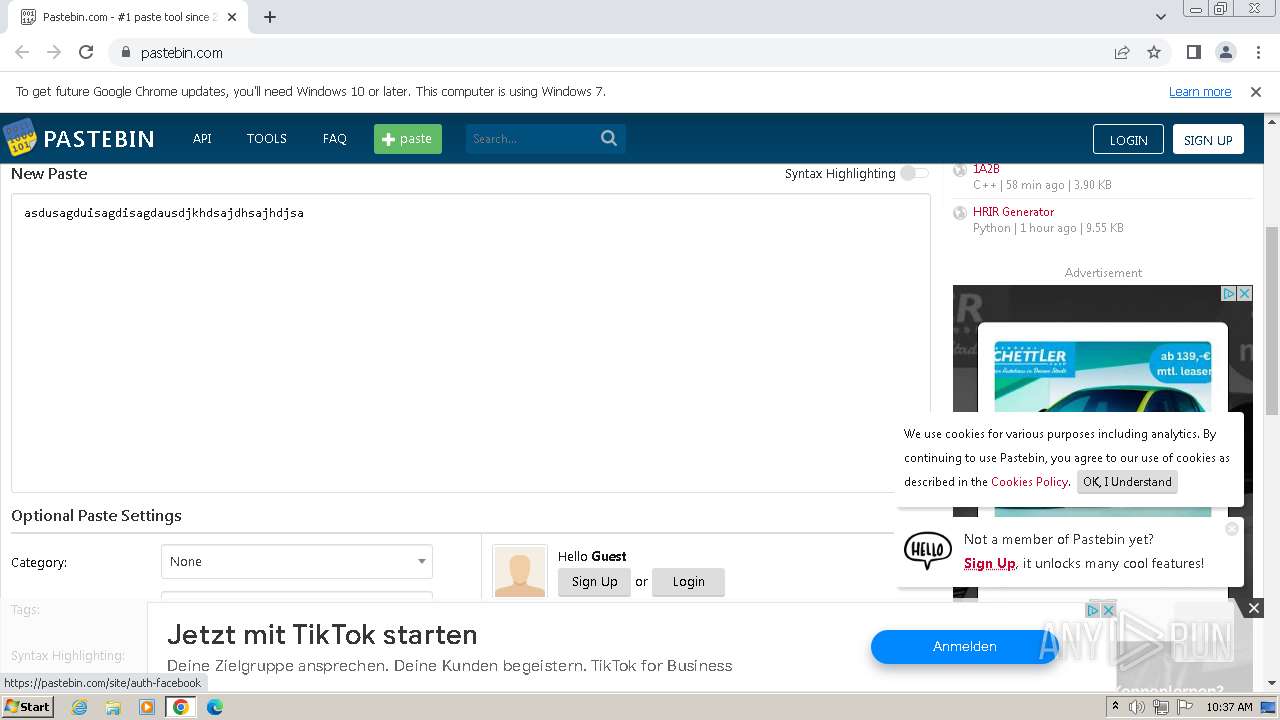The width and height of the screenshot is (1280, 720).
Task: Open the tab search chevron
Action: (x=1160, y=17)
